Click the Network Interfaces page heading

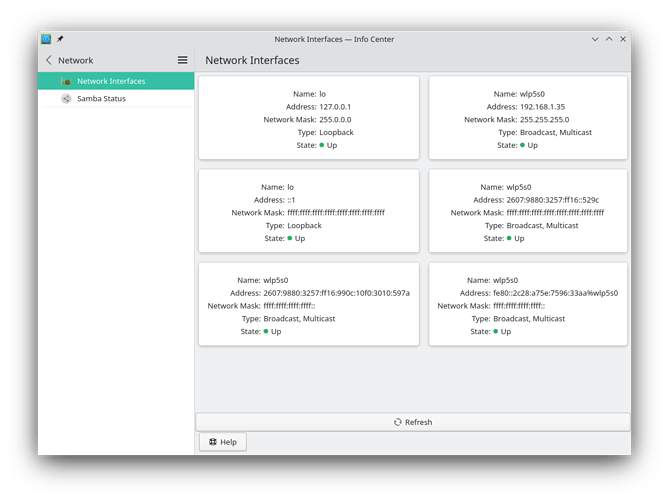(x=252, y=60)
